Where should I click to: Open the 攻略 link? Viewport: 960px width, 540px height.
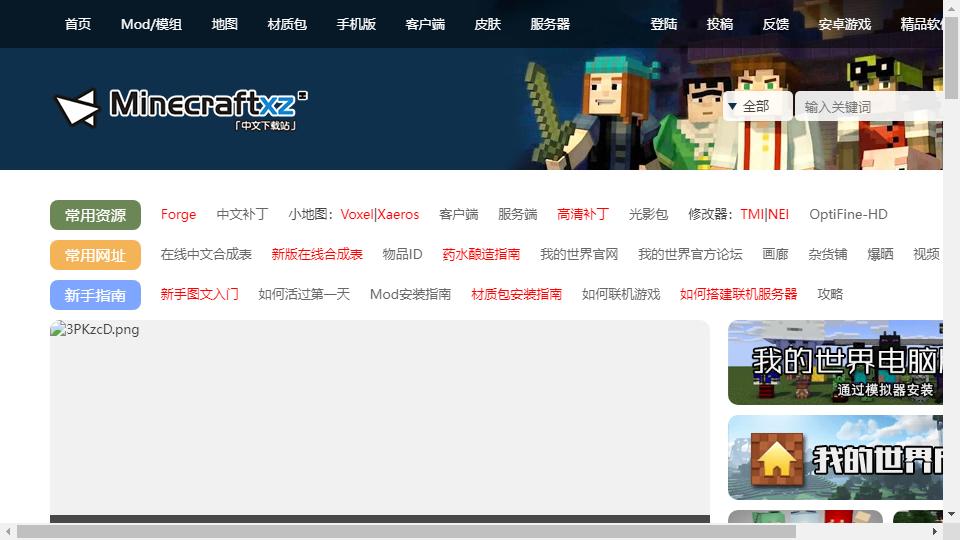coord(830,294)
